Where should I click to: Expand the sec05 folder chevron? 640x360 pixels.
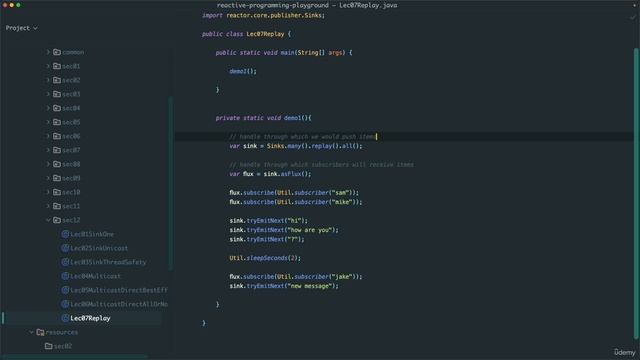[x=48, y=122]
